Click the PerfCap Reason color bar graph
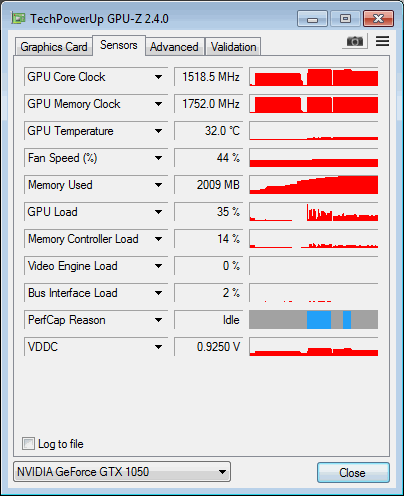The width and height of the screenshot is (404, 496). tap(314, 320)
